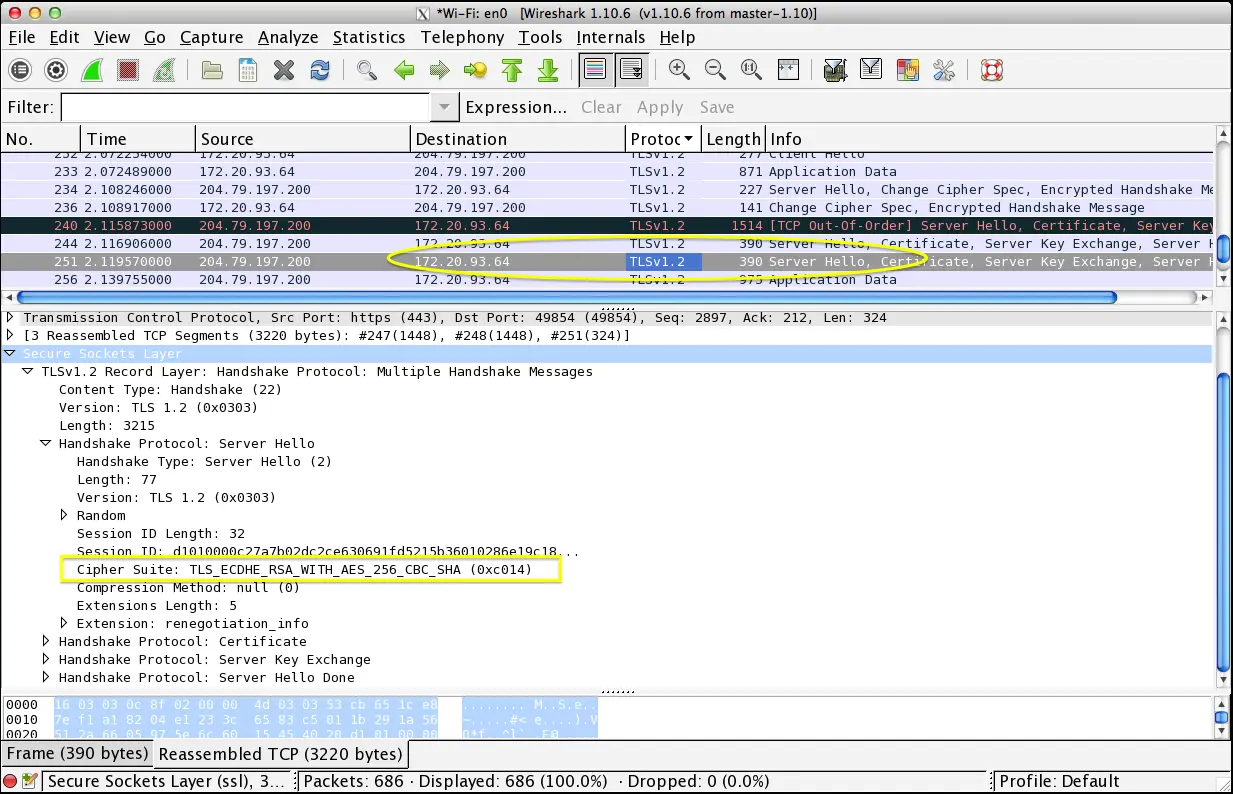Open the coloring rules icon
1233x794 pixels.
coord(908,70)
